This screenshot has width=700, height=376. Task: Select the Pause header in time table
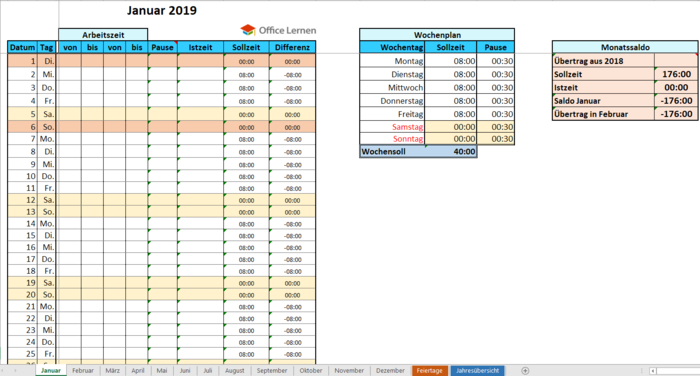click(162, 47)
